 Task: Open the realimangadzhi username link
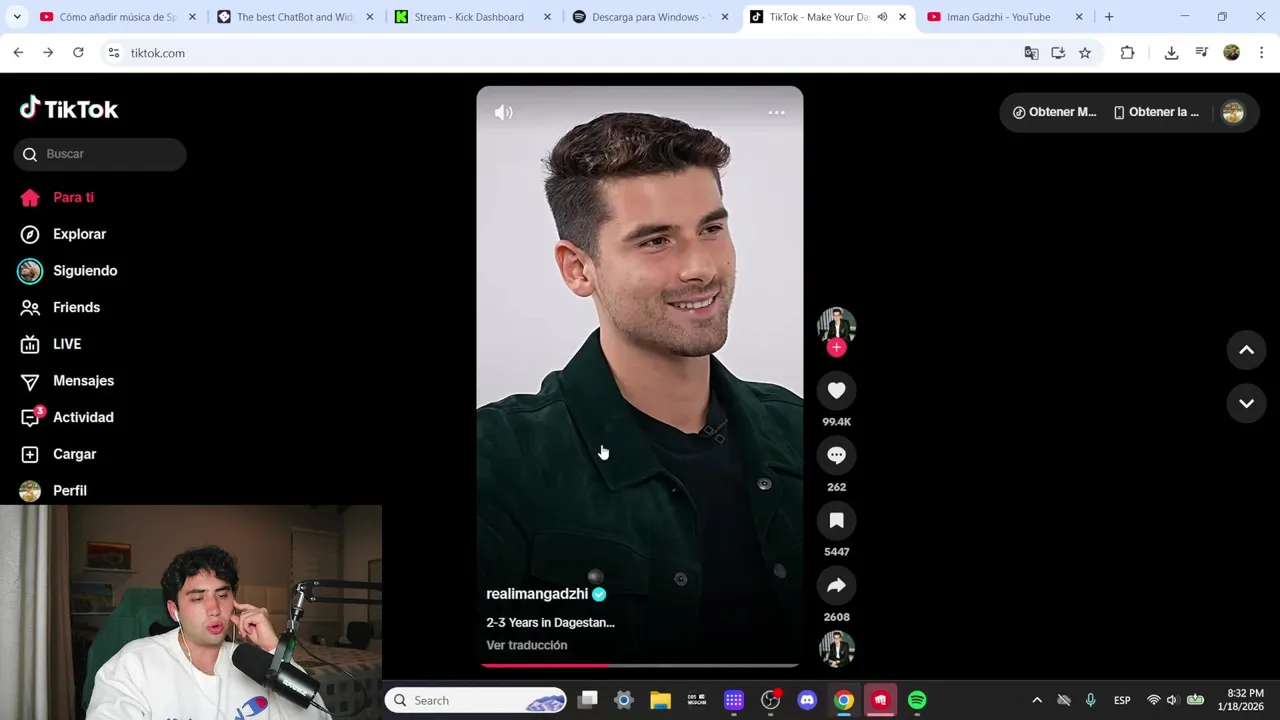[537, 594]
